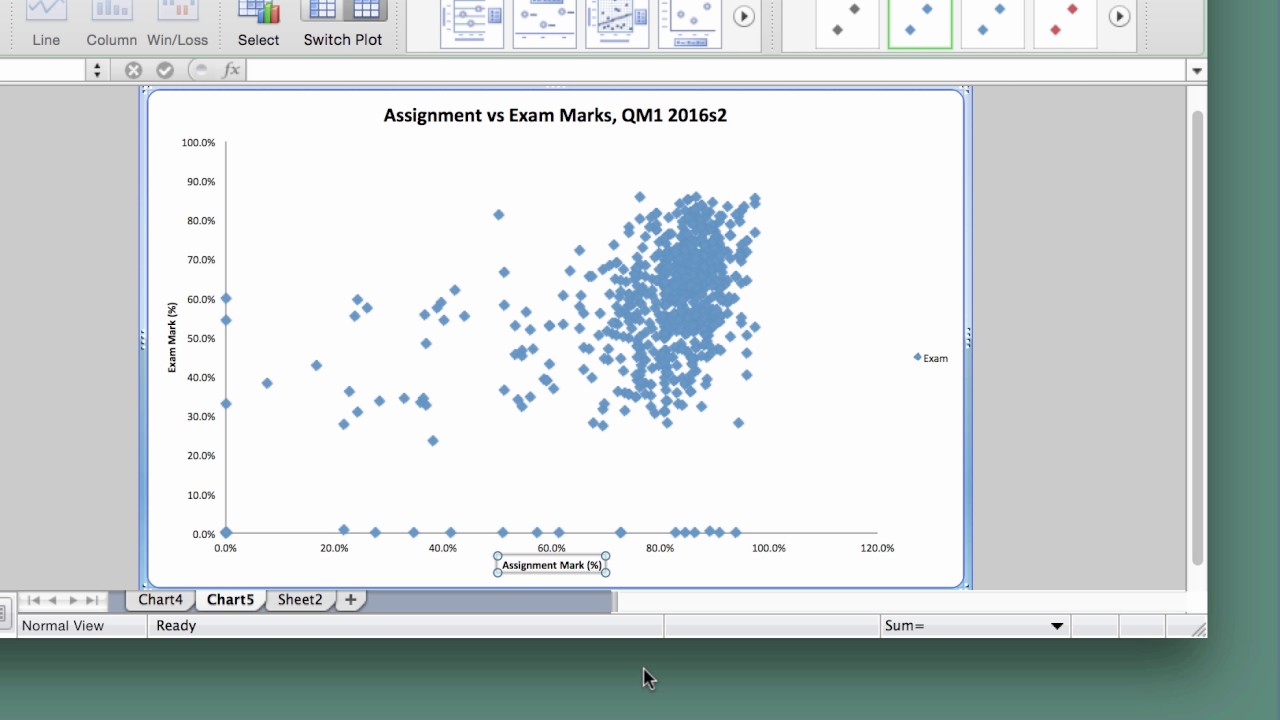Click the 60.0% horizontal axis label
Viewport: 1280px width, 720px height.
[x=551, y=548]
